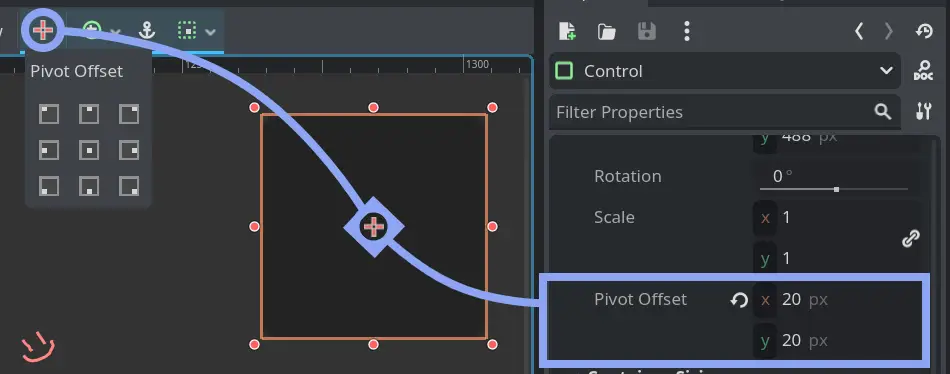Toggle the Scale ratio link icon

click(911, 238)
